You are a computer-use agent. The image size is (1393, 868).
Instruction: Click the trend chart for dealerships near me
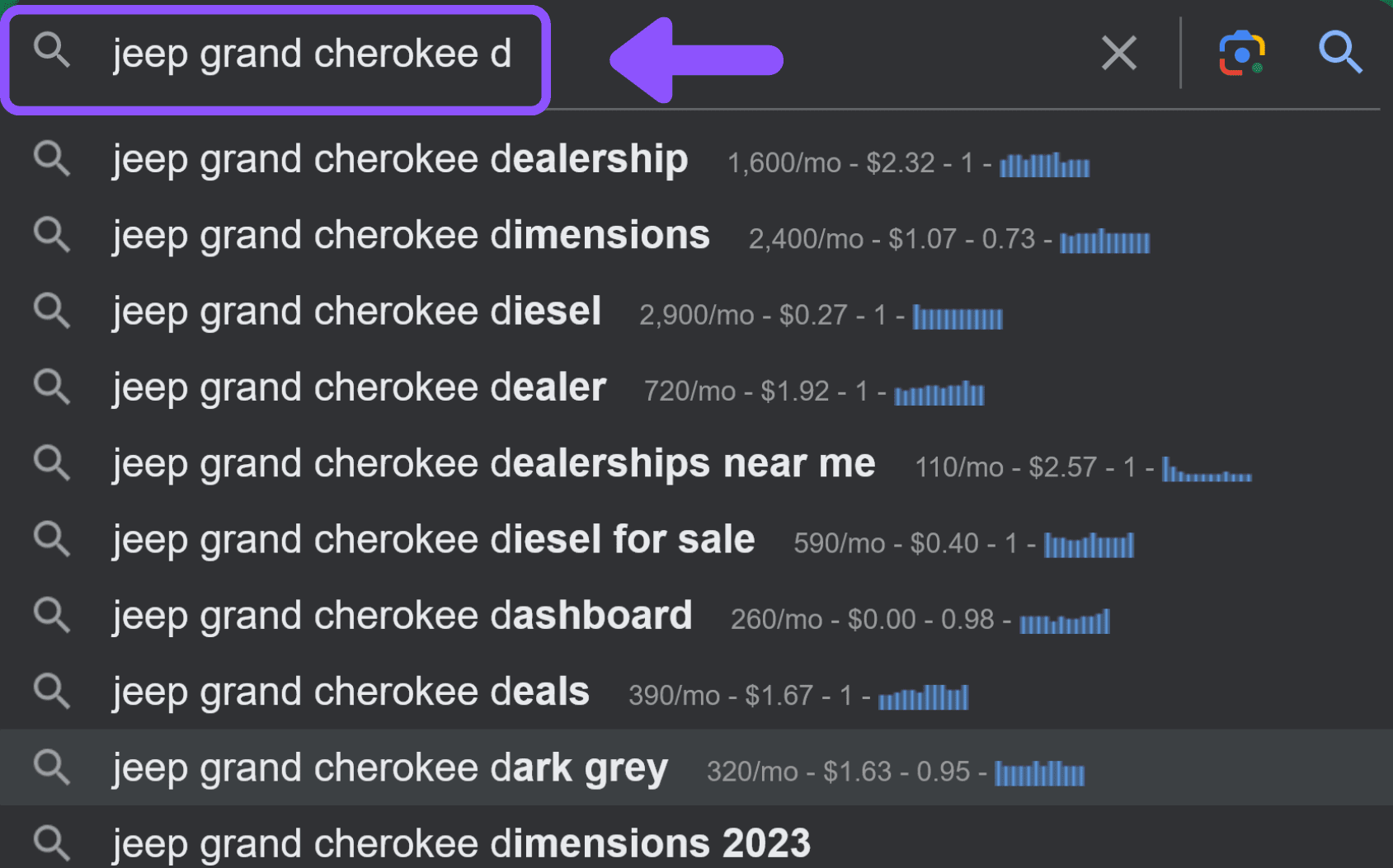pos(1207,469)
